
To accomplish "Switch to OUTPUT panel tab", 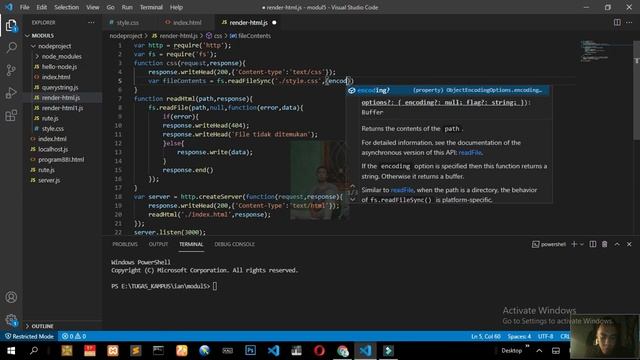I will 158,244.
